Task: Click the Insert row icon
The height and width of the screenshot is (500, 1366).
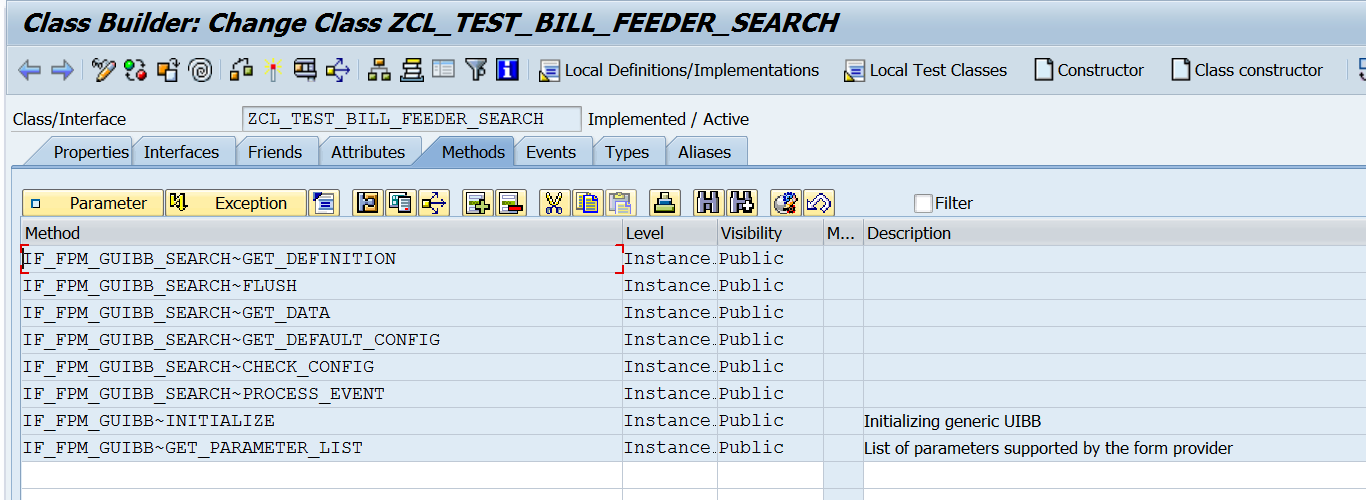Action: coord(478,203)
